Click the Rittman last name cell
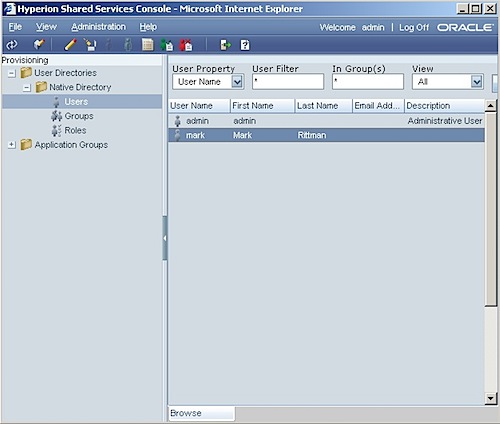500x424 pixels. pos(312,135)
